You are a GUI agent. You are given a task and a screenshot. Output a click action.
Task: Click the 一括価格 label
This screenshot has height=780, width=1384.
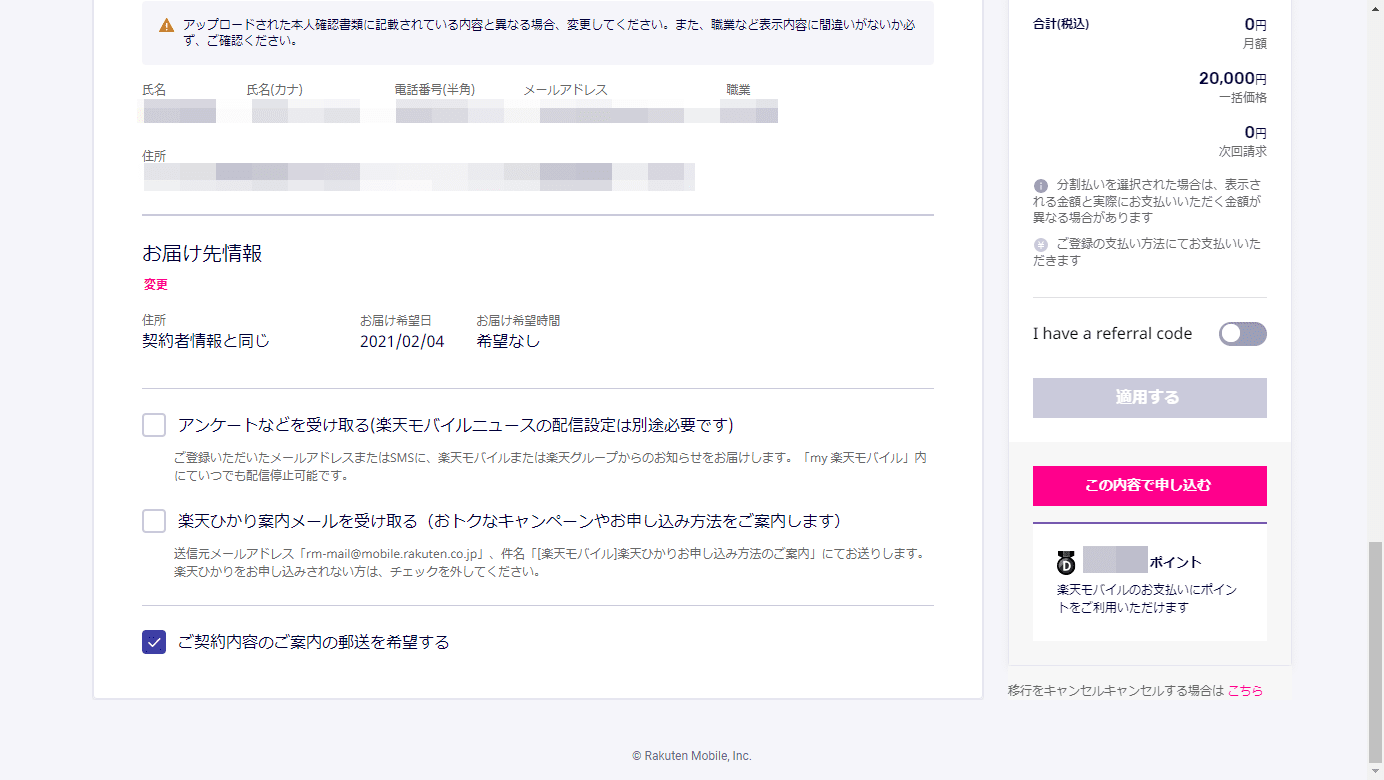(1243, 98)
